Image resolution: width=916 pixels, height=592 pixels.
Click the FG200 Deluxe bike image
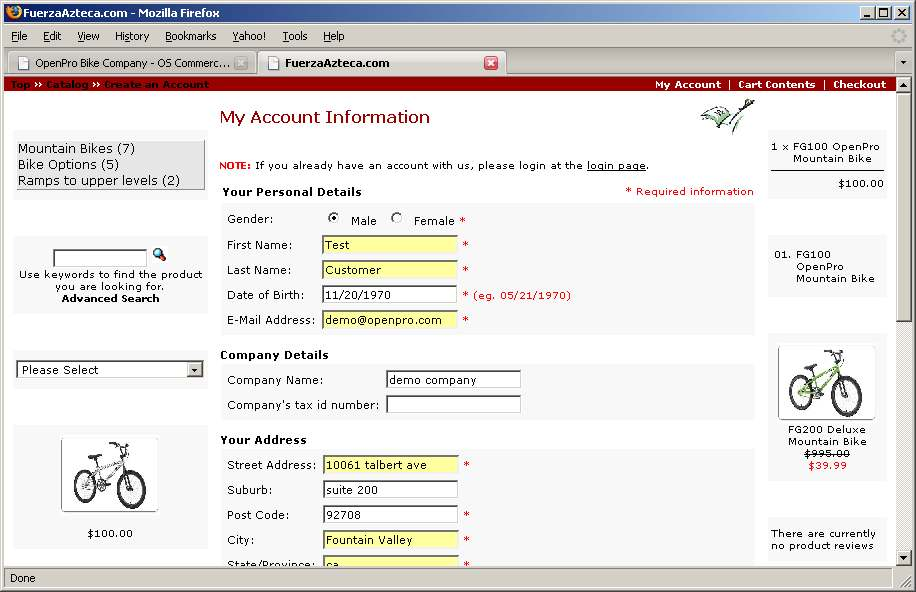[x=826, y=382]
